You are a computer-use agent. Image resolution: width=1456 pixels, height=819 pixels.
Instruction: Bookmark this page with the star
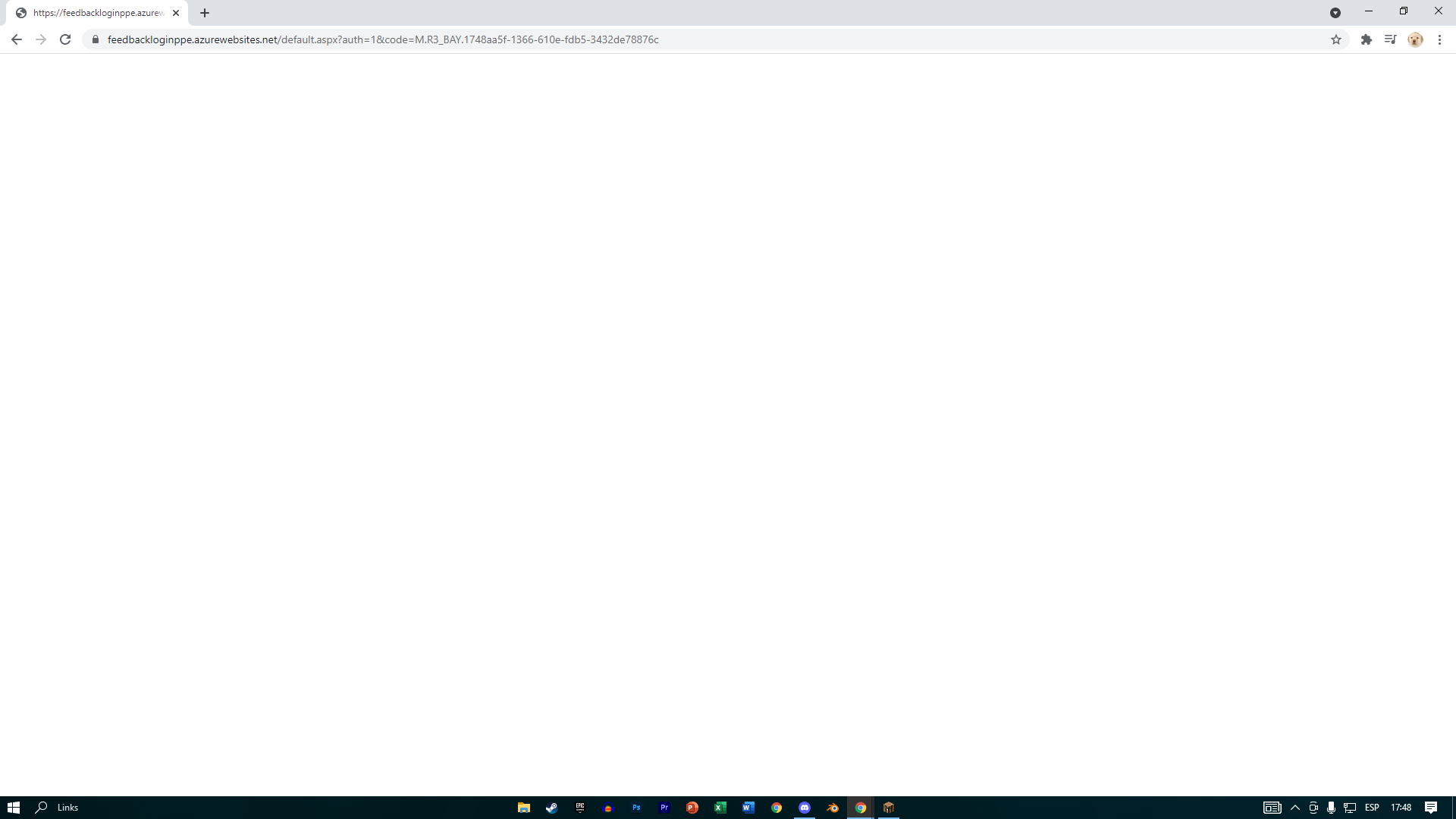click(x=1336, y=39)
